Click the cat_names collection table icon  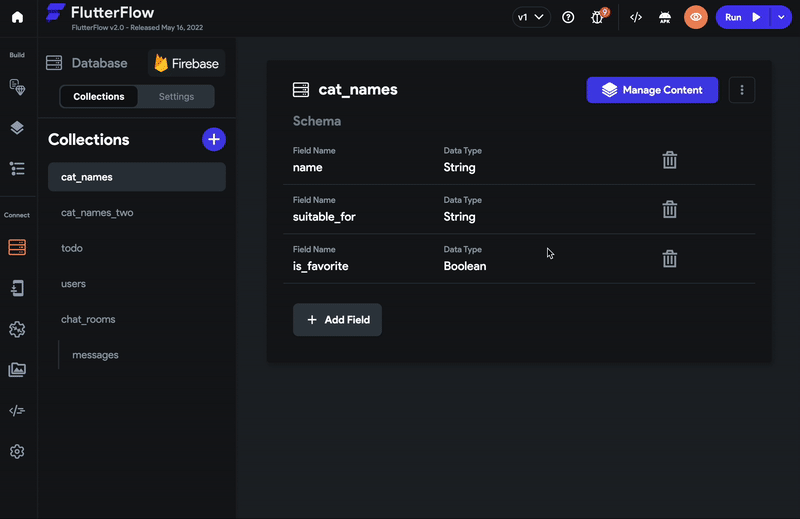coord(301,90)
